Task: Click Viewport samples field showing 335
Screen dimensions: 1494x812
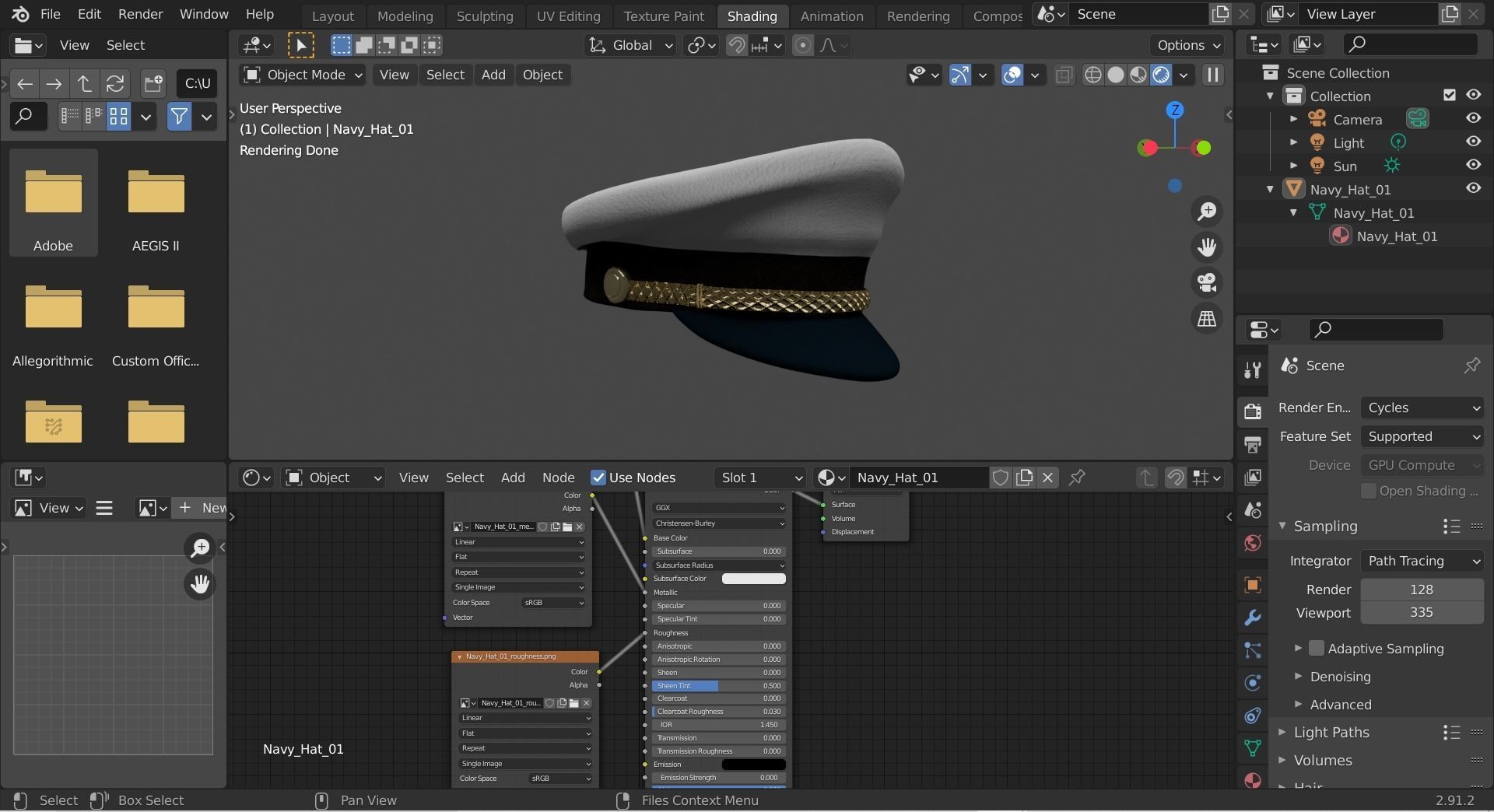Action: (1422, 613)
